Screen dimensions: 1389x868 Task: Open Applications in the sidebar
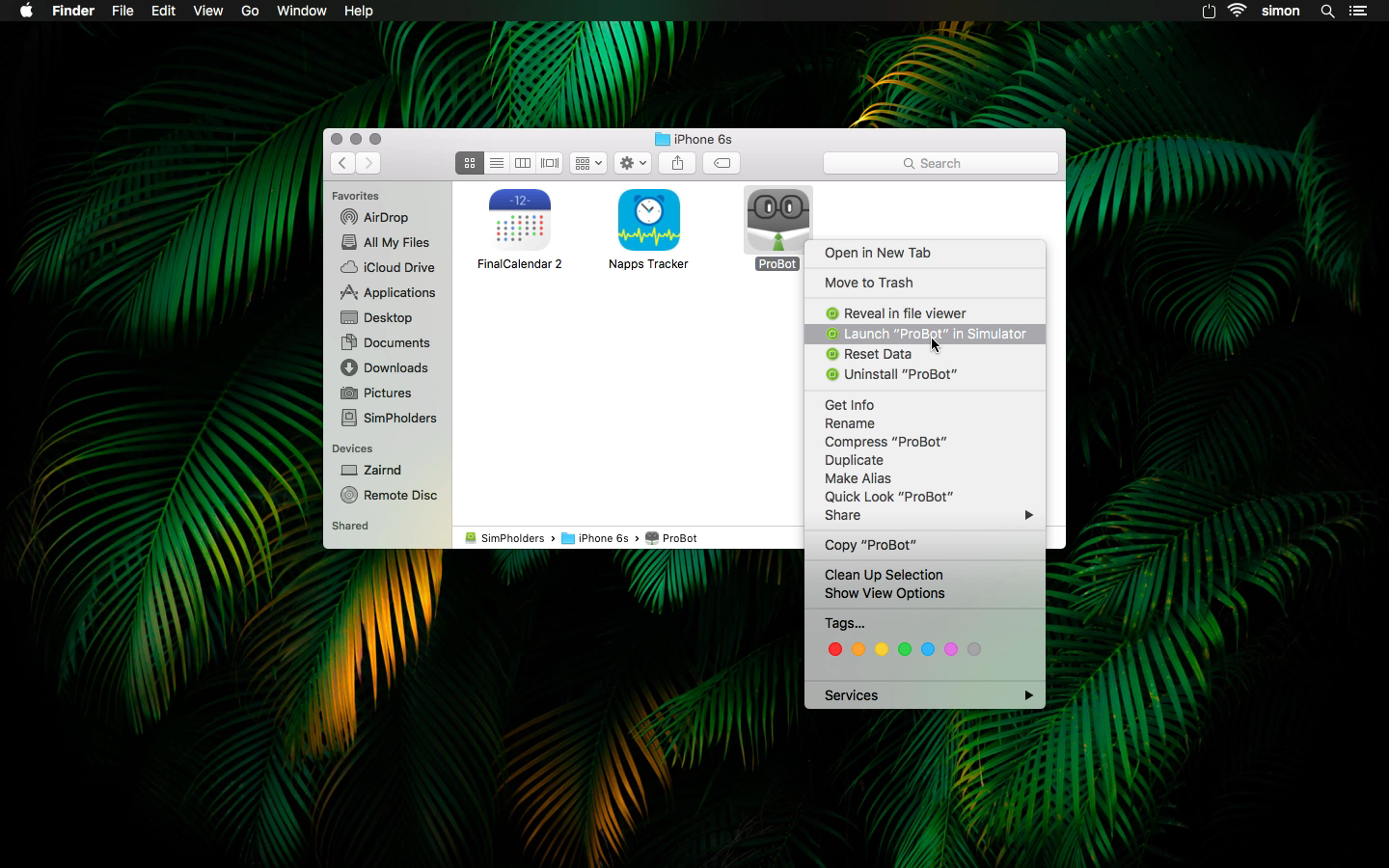[x=388, y=292]
